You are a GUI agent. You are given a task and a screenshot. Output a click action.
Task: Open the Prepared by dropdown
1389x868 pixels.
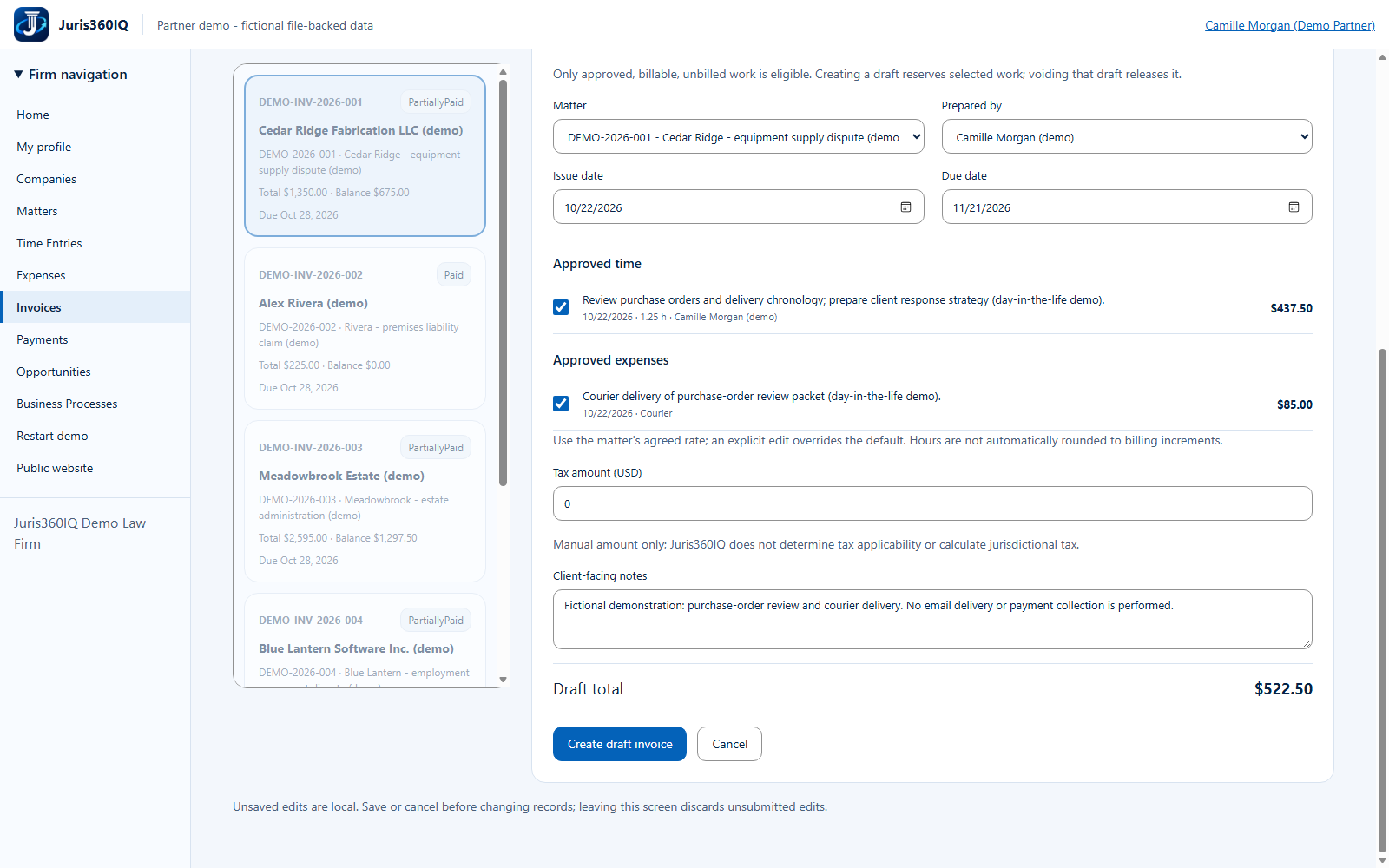point(1126,137)
